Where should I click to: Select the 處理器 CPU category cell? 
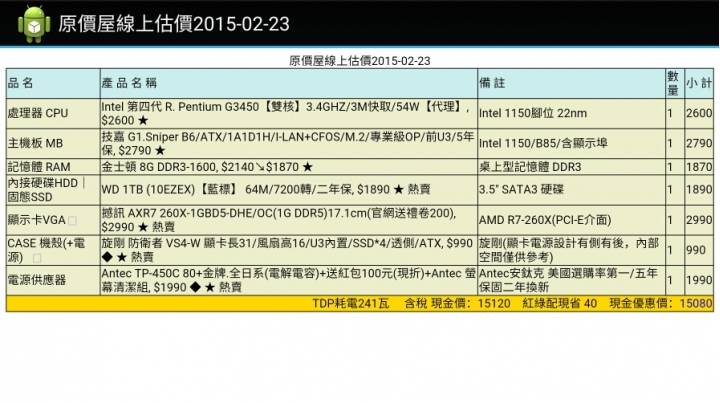pos(53,113)
